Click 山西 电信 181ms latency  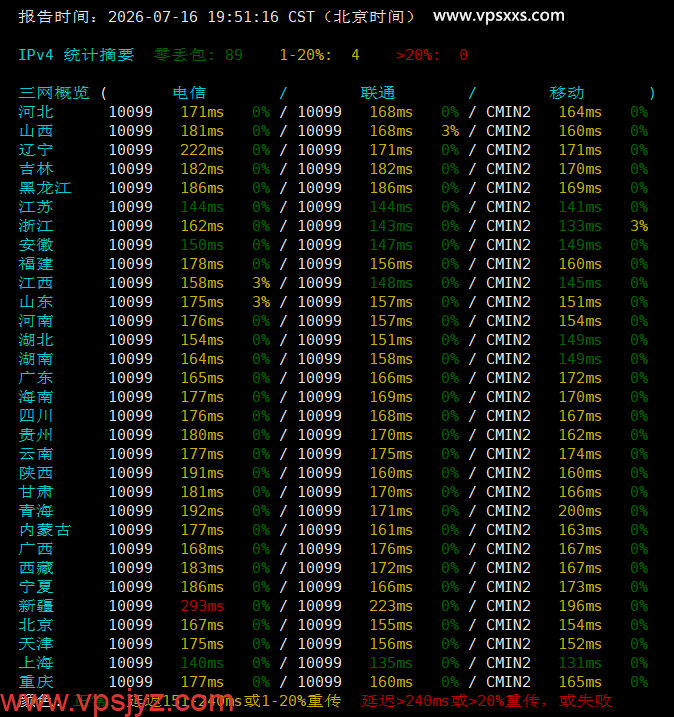click(x=202, y=131)
